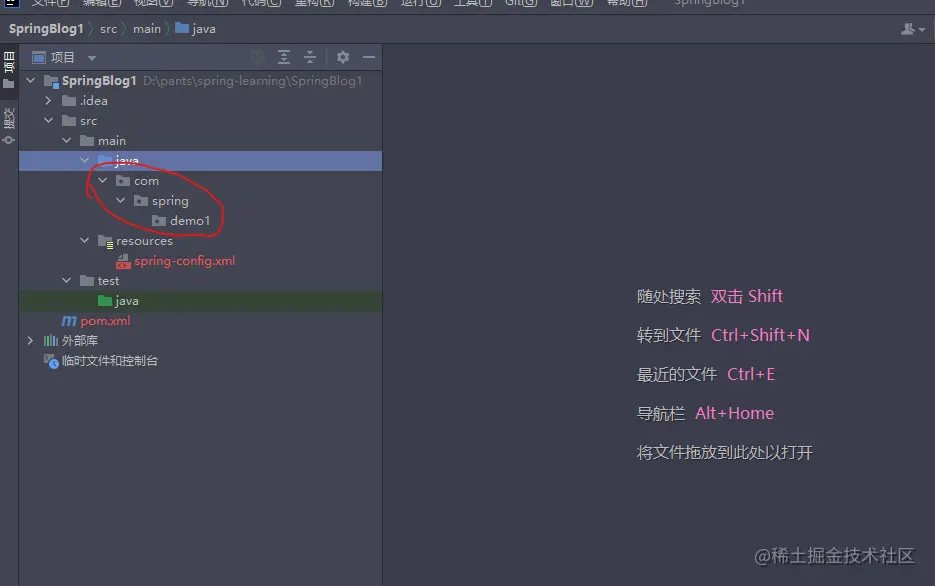Select the main row text
Screen dimensions: 935x586
[112, 141]
